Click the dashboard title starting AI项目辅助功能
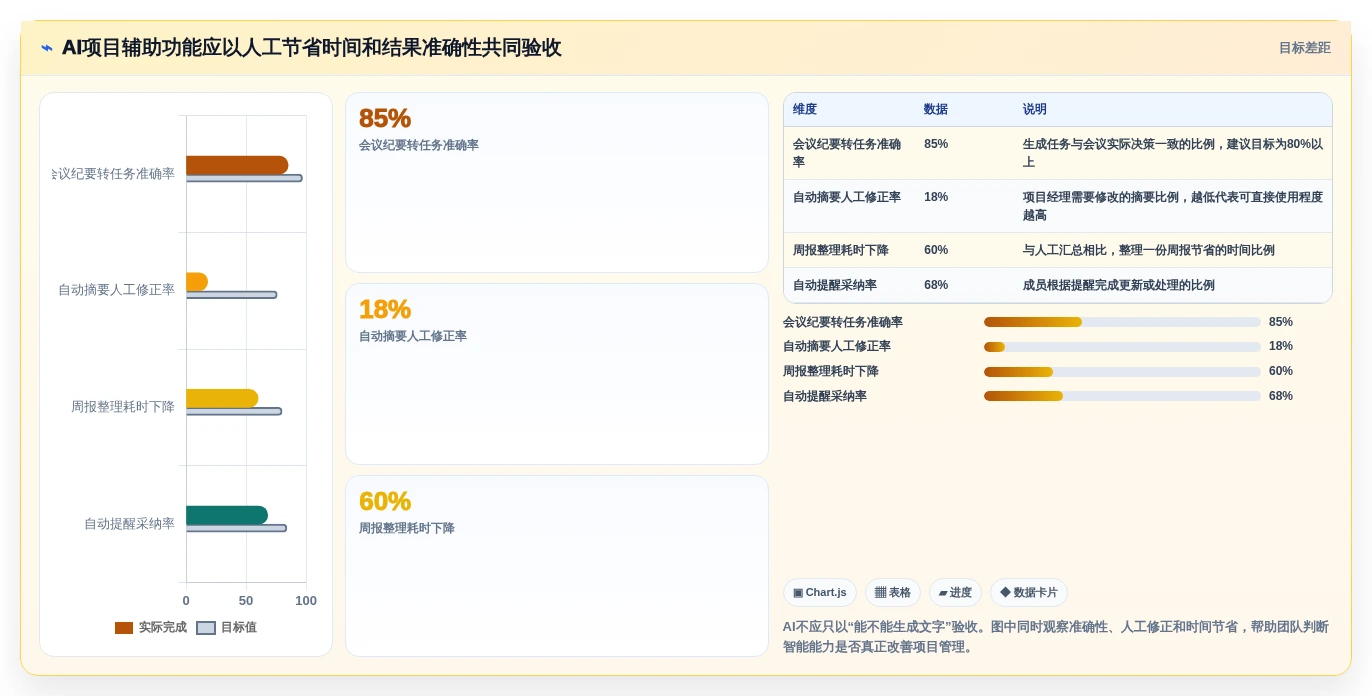 (x=311, y=48)
